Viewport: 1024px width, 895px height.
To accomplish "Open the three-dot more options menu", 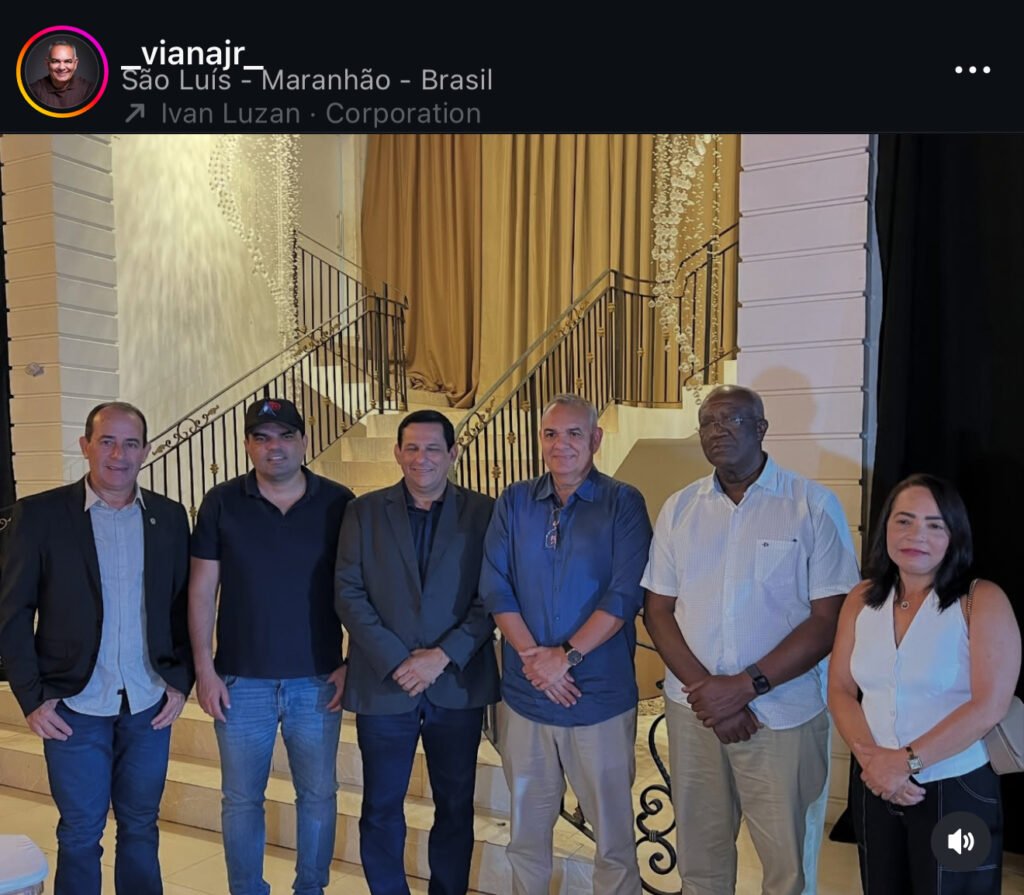I will pyautogui.click(x=972, y=70).
